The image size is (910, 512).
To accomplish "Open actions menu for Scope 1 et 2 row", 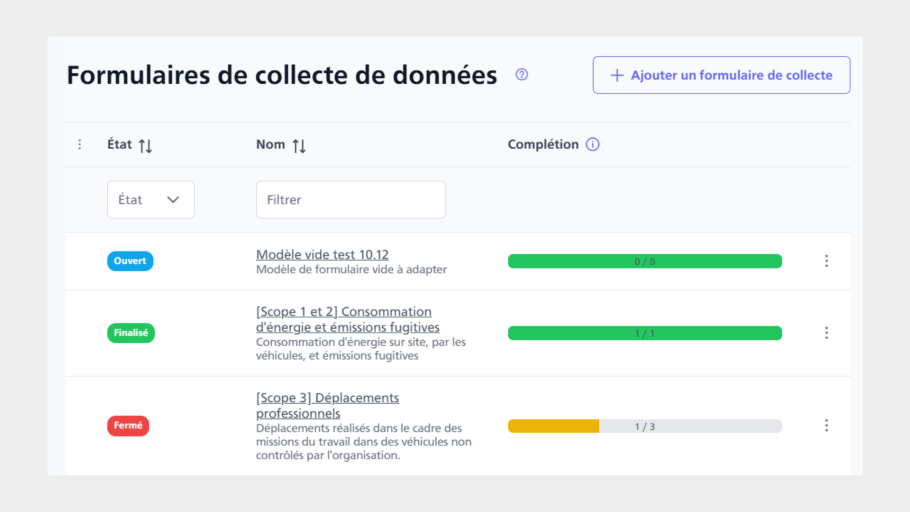I will [826, 333].
